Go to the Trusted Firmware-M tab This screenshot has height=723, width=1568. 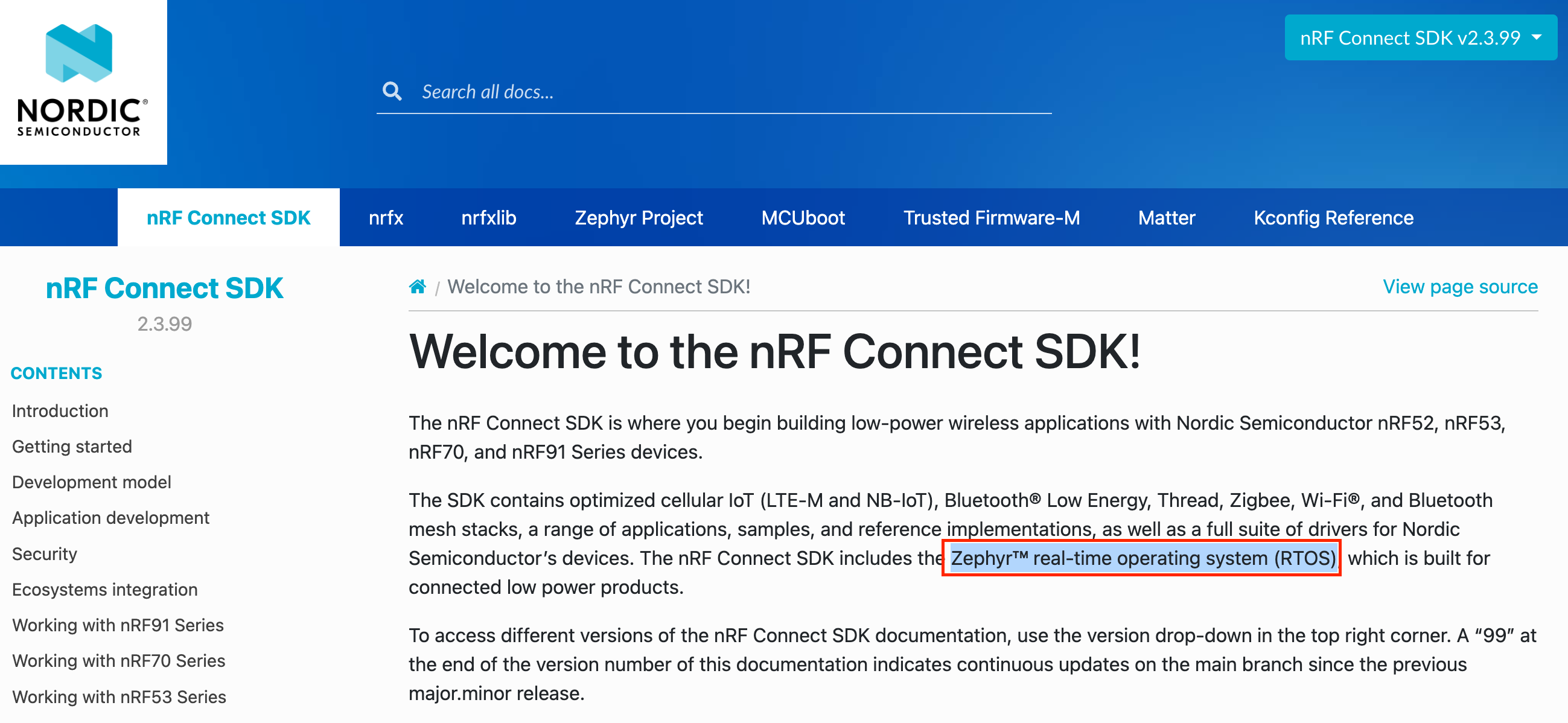click(991, 218)
